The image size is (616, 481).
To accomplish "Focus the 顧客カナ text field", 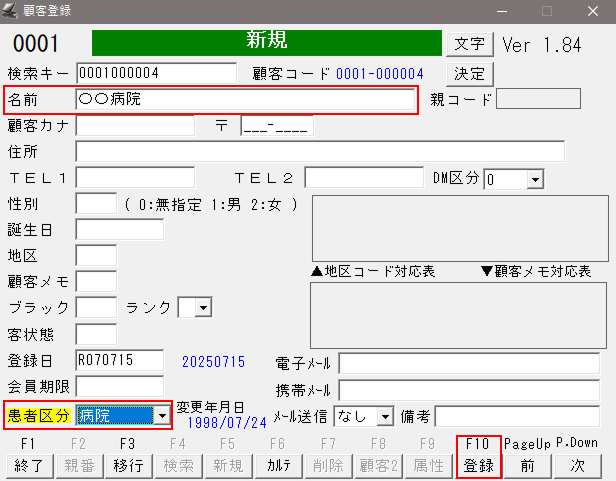I will coord(135,126).
